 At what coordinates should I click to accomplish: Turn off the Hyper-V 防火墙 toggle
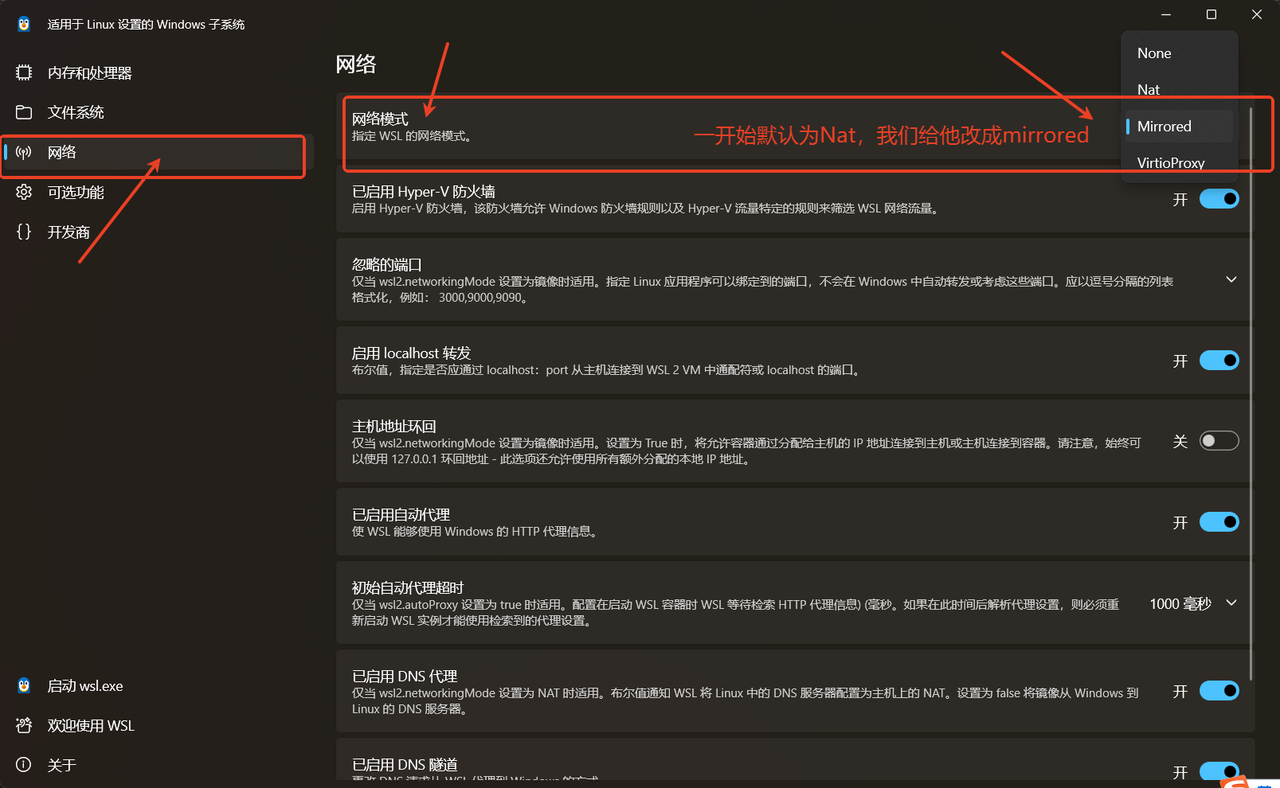[x=1219, y=199]
